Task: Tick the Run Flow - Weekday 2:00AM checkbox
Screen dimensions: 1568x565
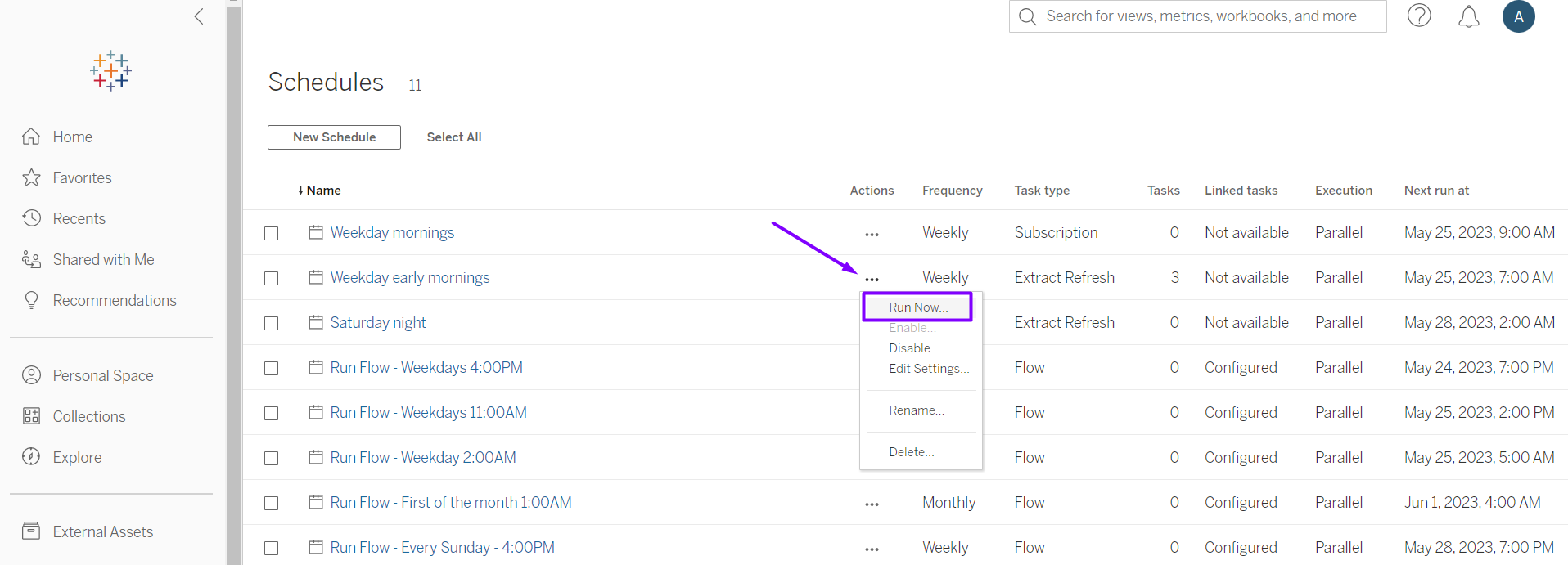Action: (272, 458)
